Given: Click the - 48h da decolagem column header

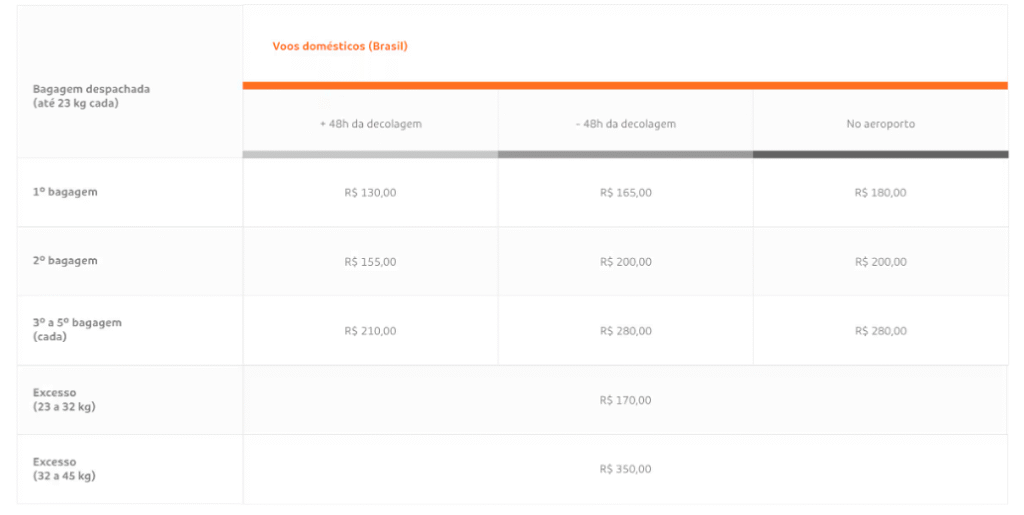Looking at the screenshot, I should [626, 124].
